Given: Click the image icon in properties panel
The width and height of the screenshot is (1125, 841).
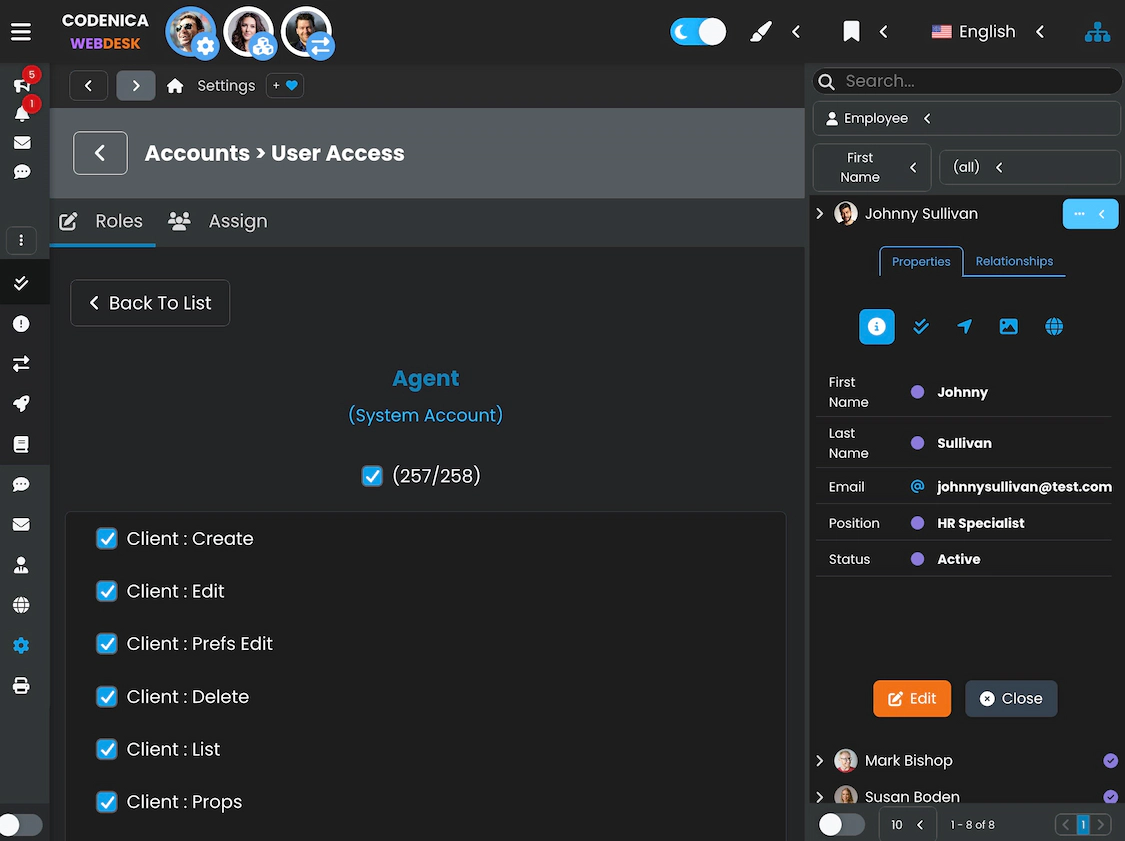Looking at the screenshot, I should tap(1008, 327).
